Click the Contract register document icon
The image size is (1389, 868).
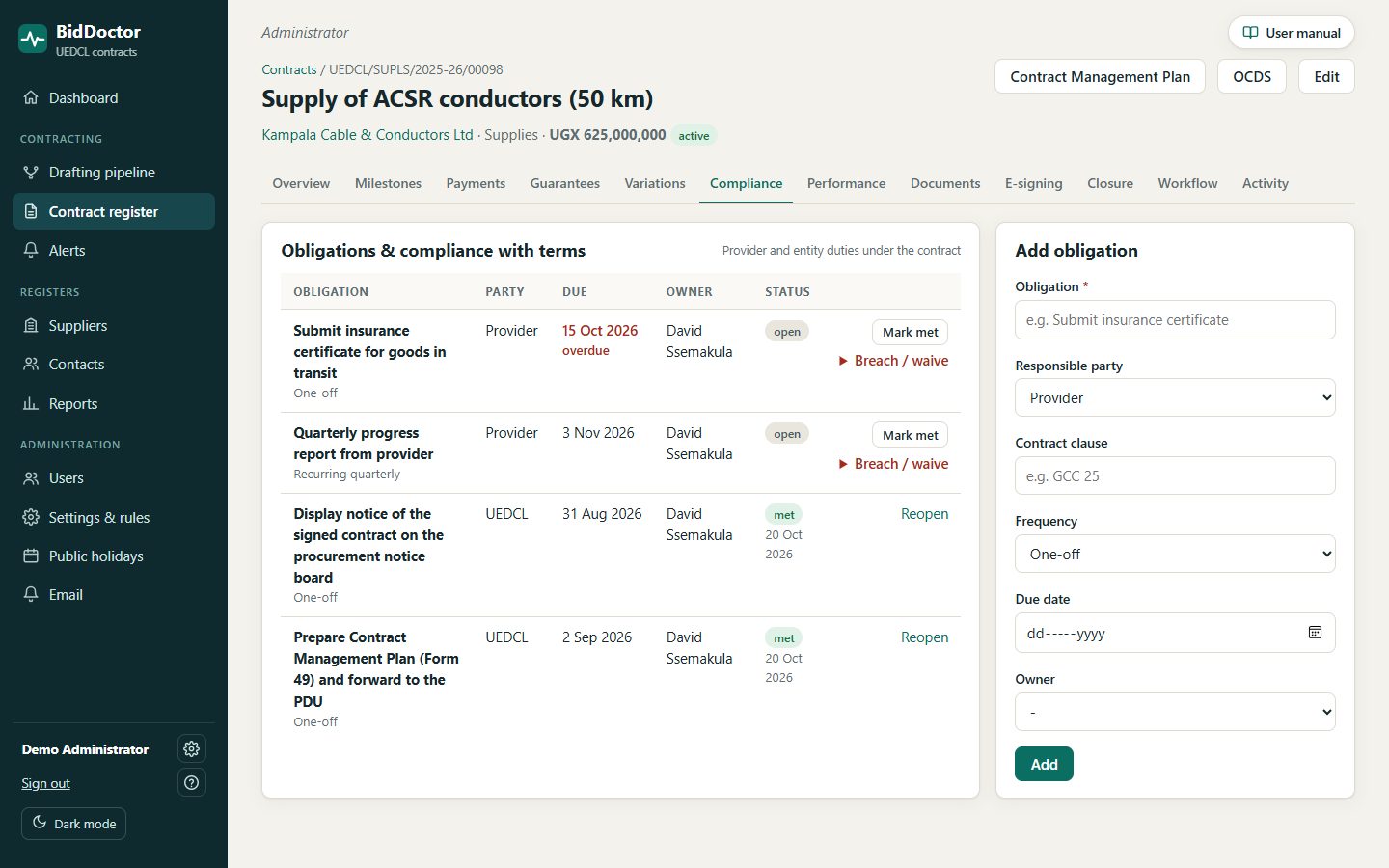(x=31, y=212)
